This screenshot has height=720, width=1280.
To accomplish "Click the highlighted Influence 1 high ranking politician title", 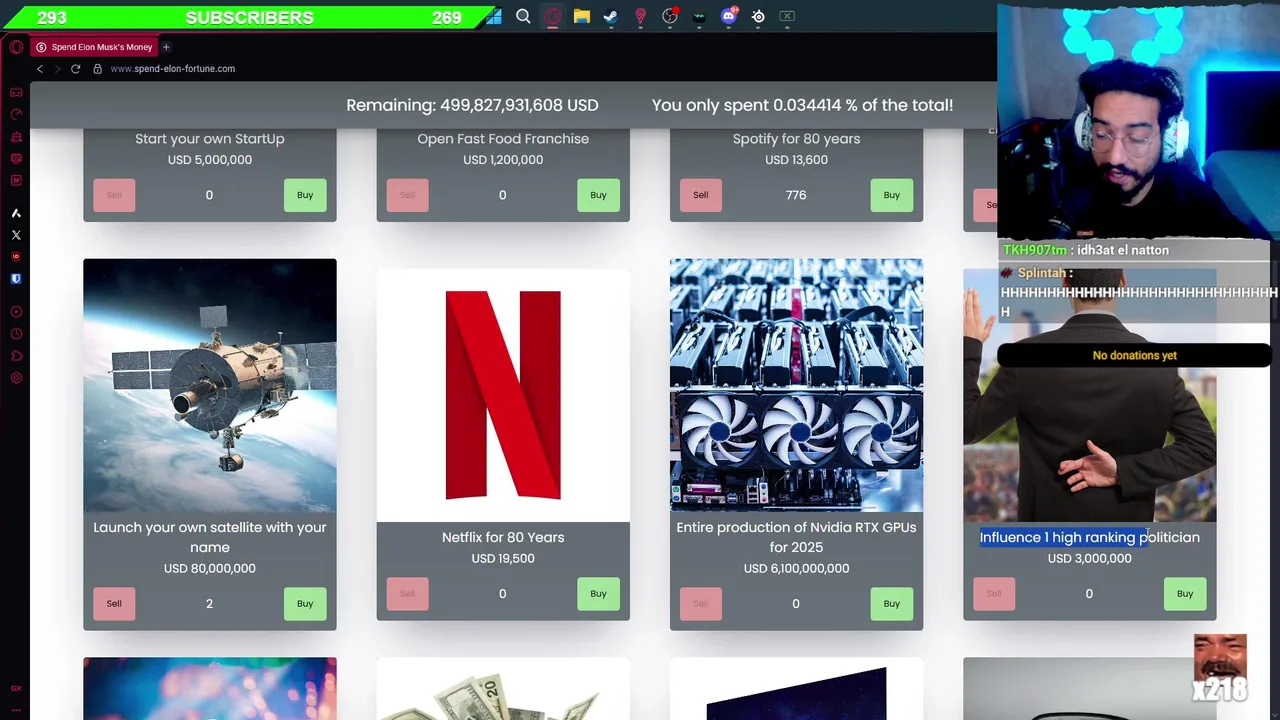I will (1090, 537).
